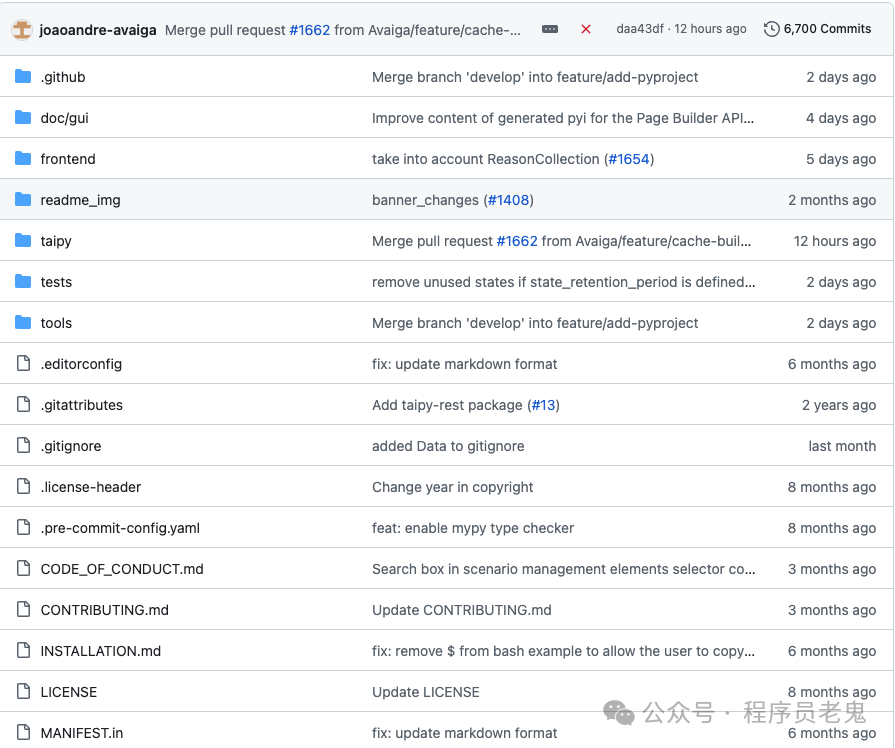Click the tests folder icon
Viewport: 895px width, 748px height.
tap(23, 281)
